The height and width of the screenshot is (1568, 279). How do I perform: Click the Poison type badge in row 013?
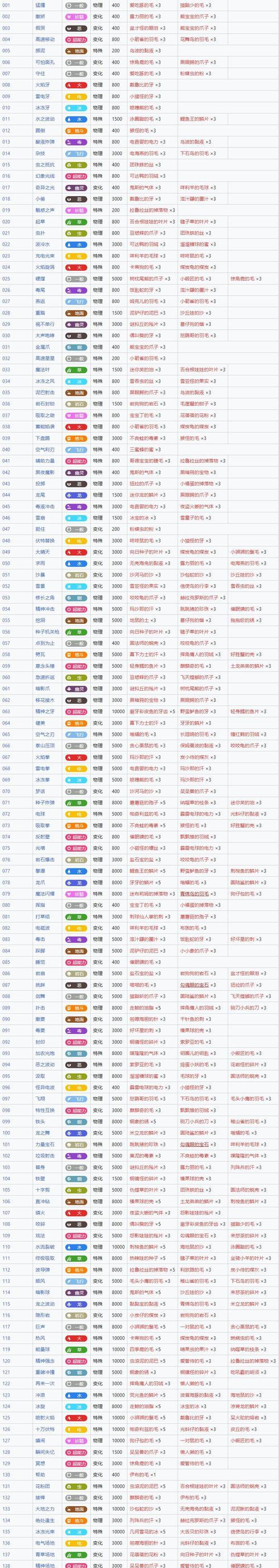click(75, 142)
